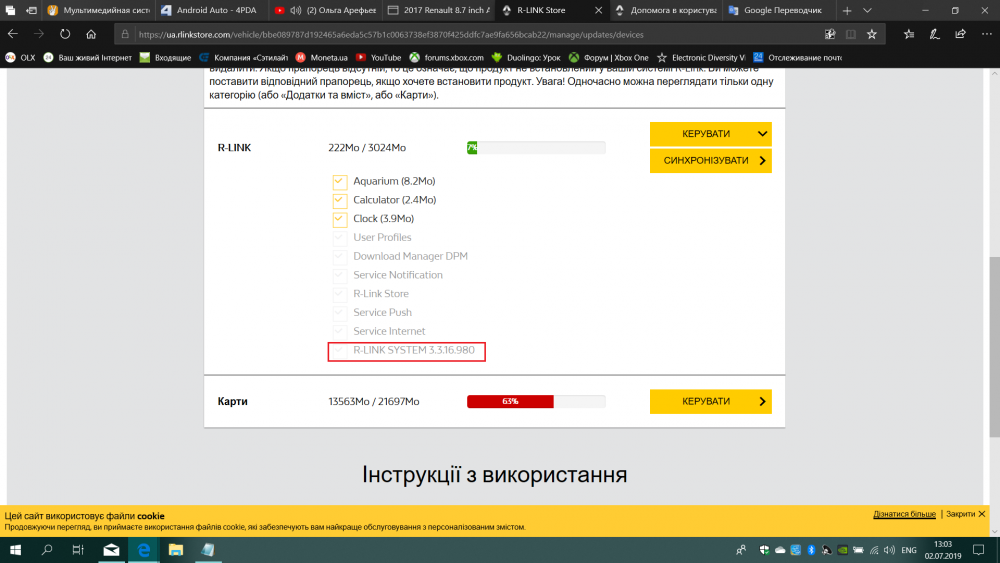
Task: Switch to Ольга Арефьева YouTube tab
Action: (325, 10)
